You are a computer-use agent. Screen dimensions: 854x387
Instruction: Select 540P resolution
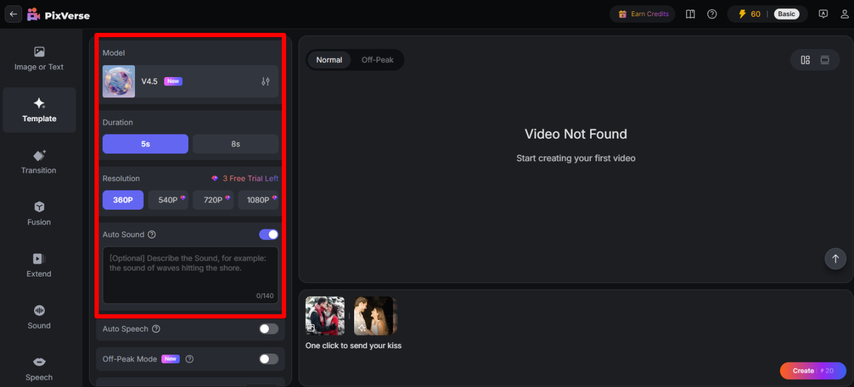[x=168, y=200]
